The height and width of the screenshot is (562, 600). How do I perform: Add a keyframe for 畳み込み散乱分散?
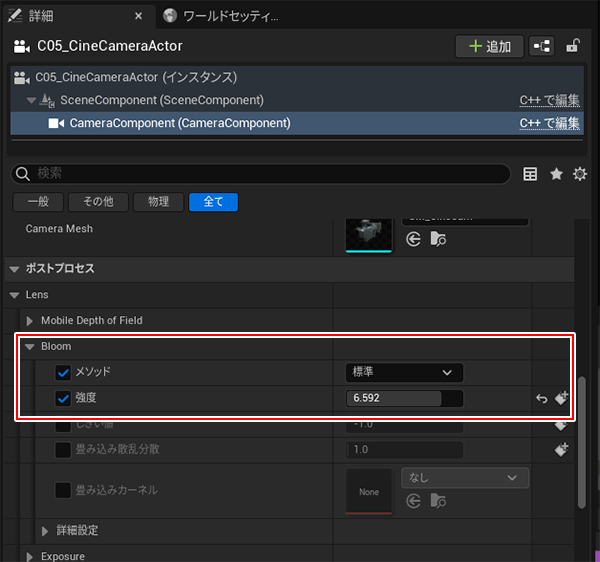[x=561, y=449]
